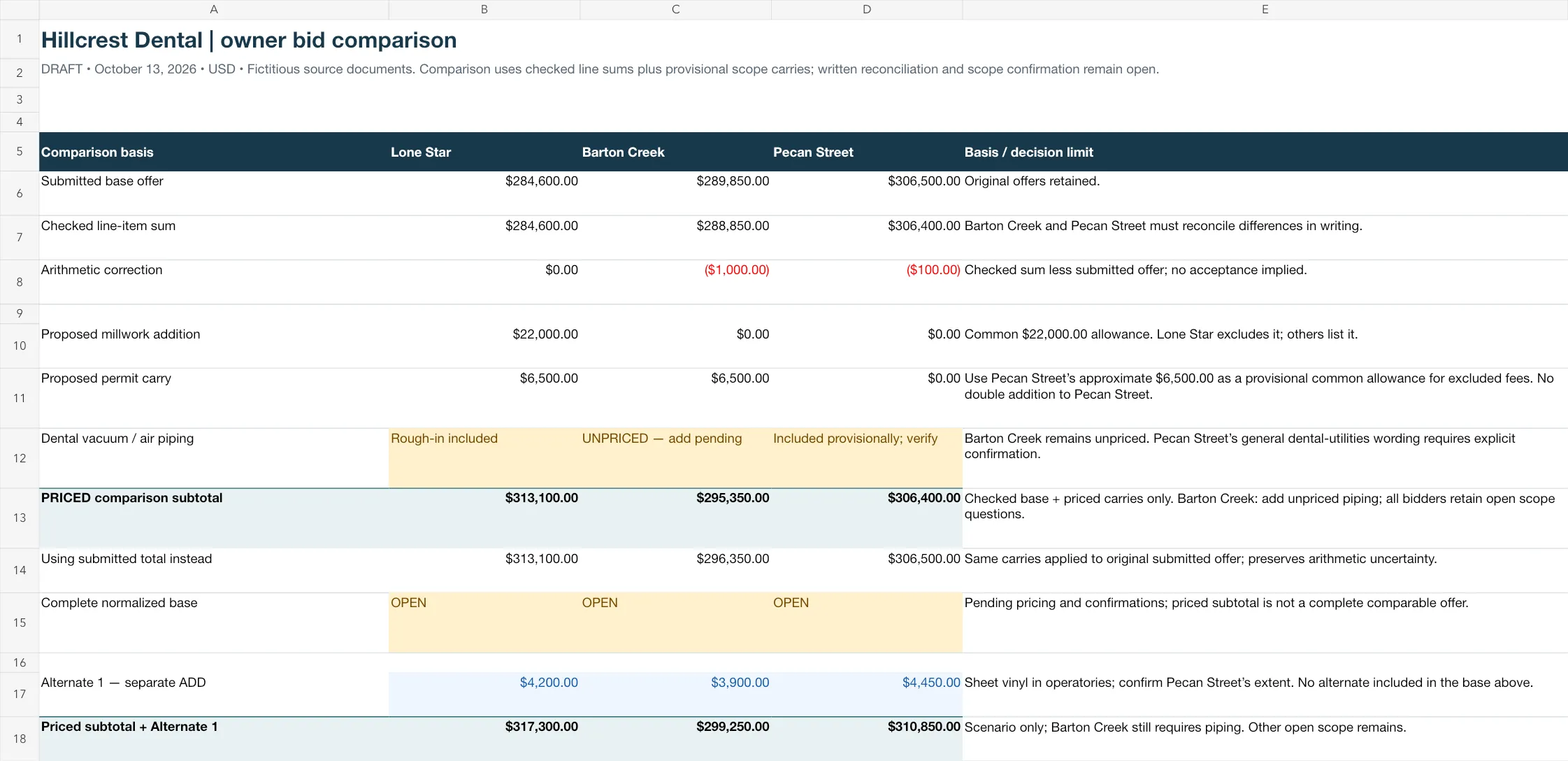Click the $310,850.00 total cell
1568x761 pixels.
coord(867,739)
